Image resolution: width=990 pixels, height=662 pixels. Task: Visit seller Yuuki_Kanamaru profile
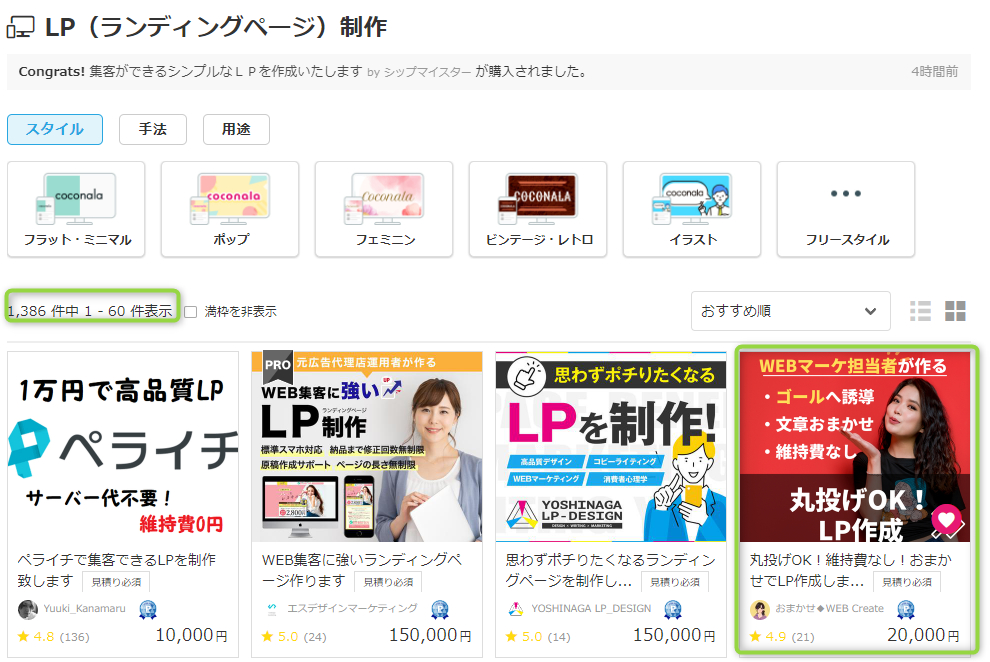point(85,609)
